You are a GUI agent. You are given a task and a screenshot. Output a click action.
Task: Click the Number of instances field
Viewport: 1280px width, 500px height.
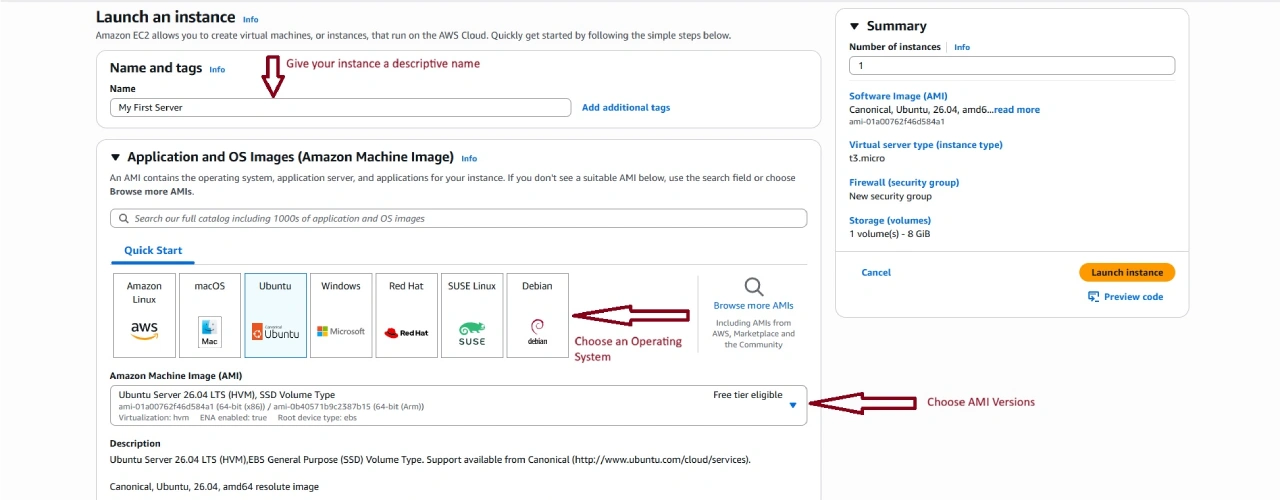[1012, 65]
